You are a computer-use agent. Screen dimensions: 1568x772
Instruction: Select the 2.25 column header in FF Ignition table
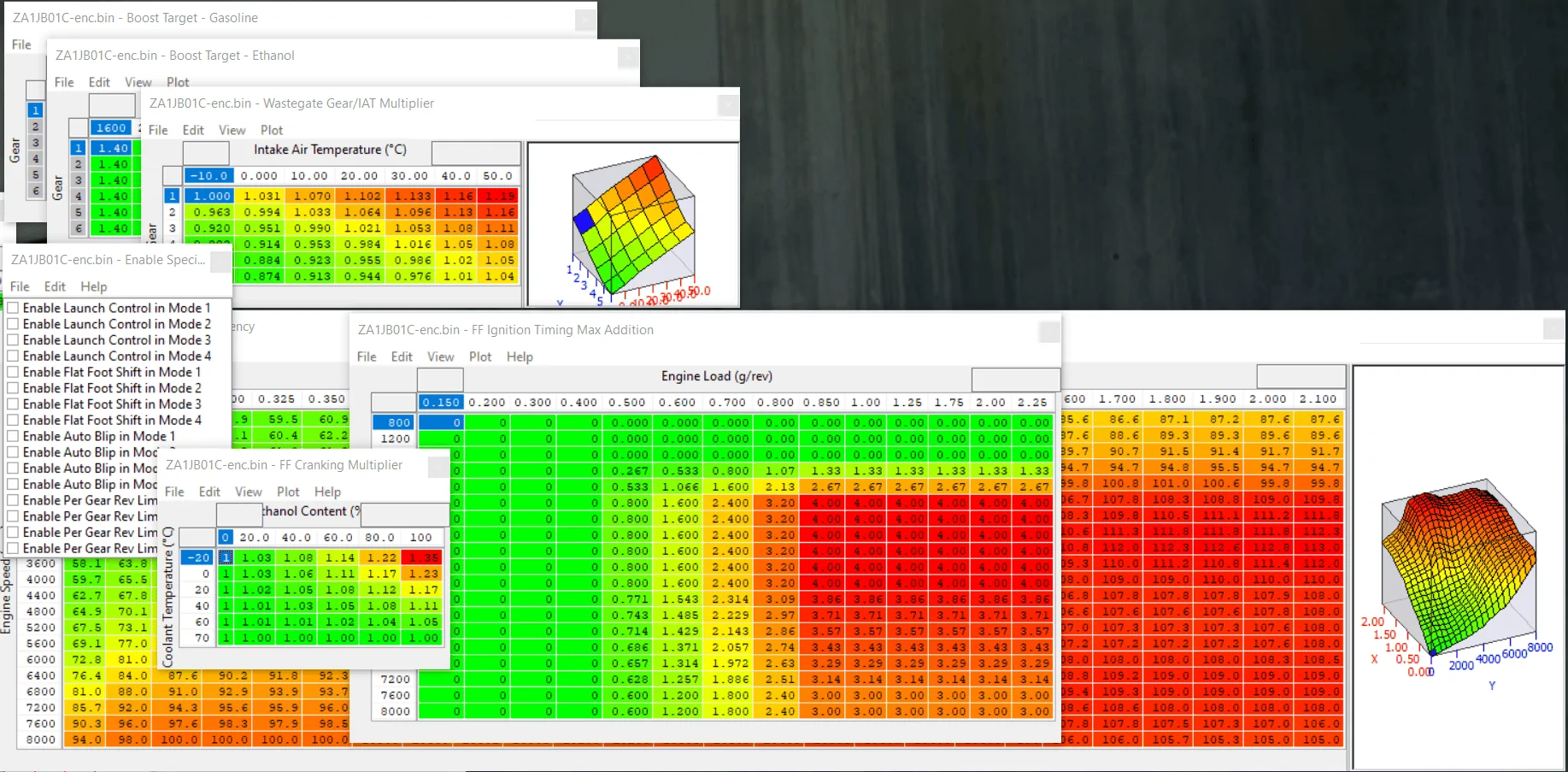1032,402
